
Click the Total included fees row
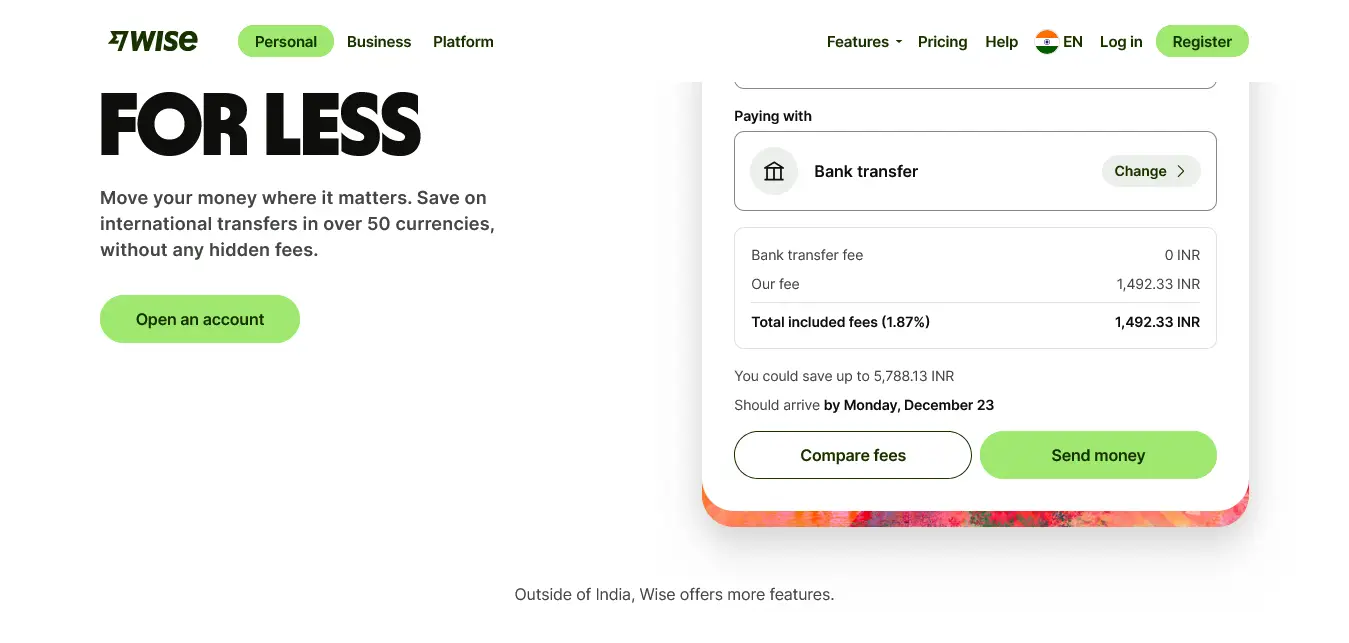tap(975, 322)
